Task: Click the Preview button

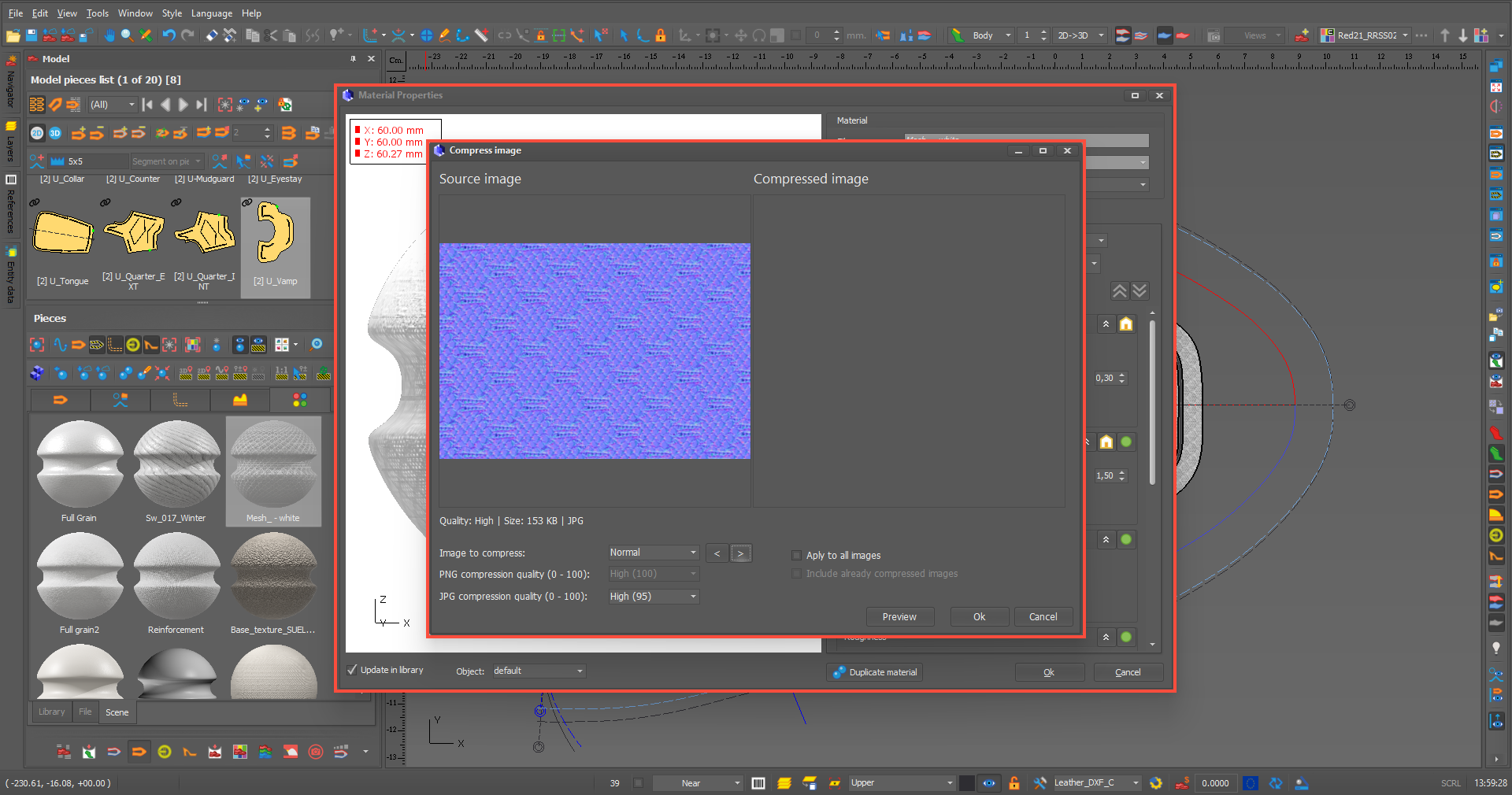Action: point(899,617)
